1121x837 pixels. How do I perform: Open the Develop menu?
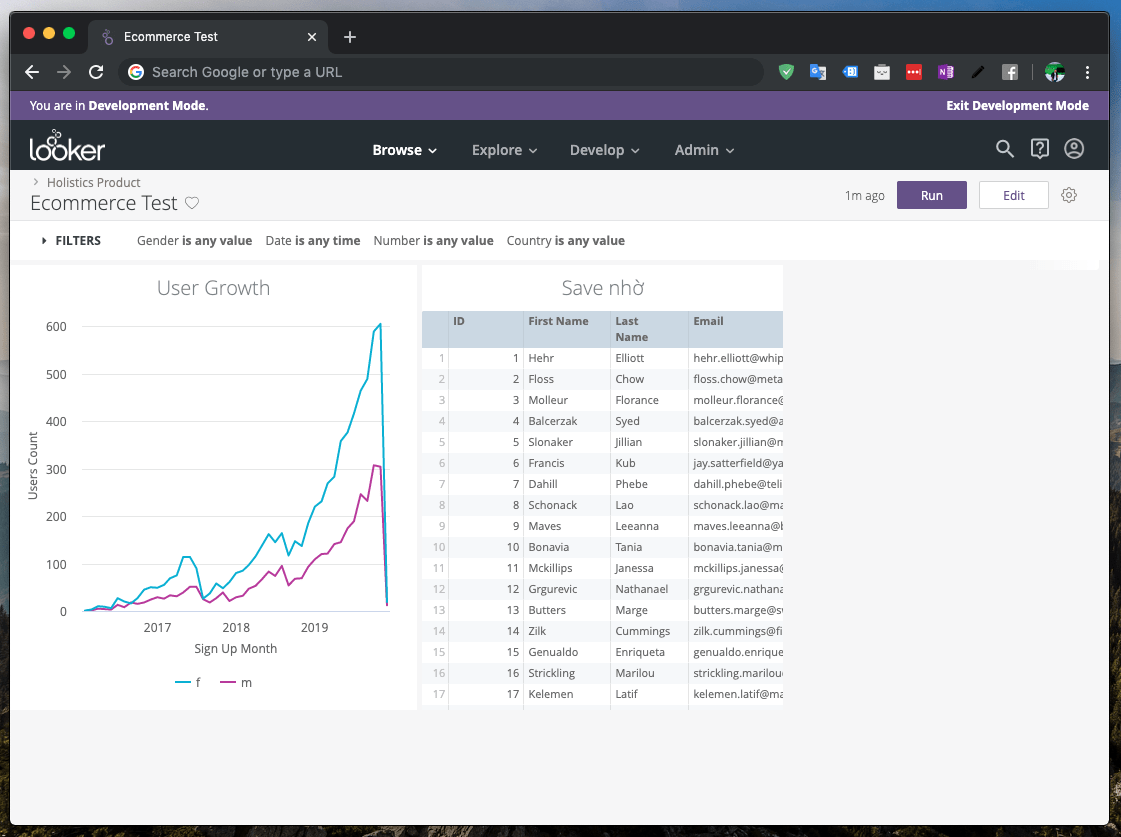604,150
